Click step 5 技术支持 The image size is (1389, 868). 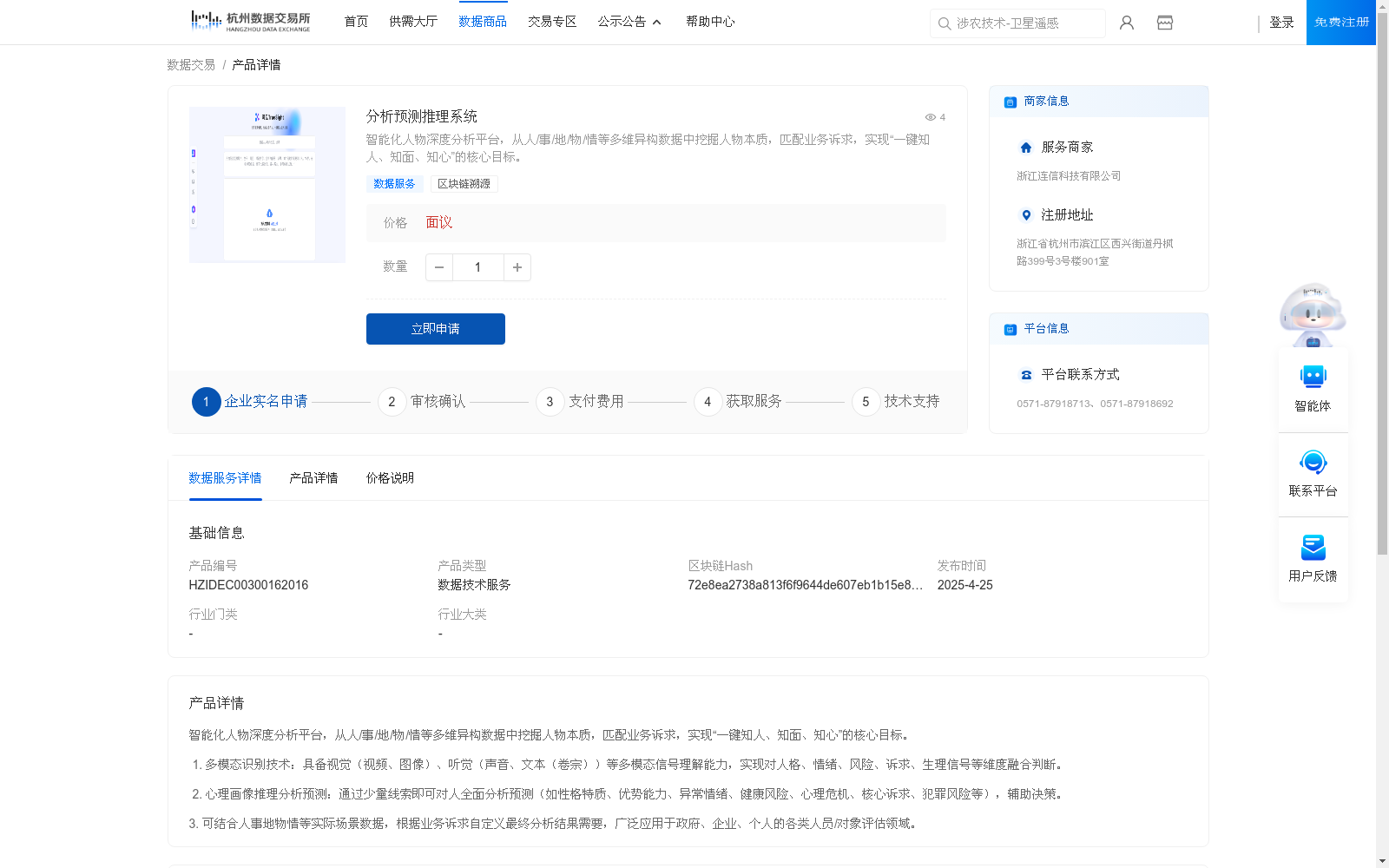pyautogui.click(x=896, y=402)
